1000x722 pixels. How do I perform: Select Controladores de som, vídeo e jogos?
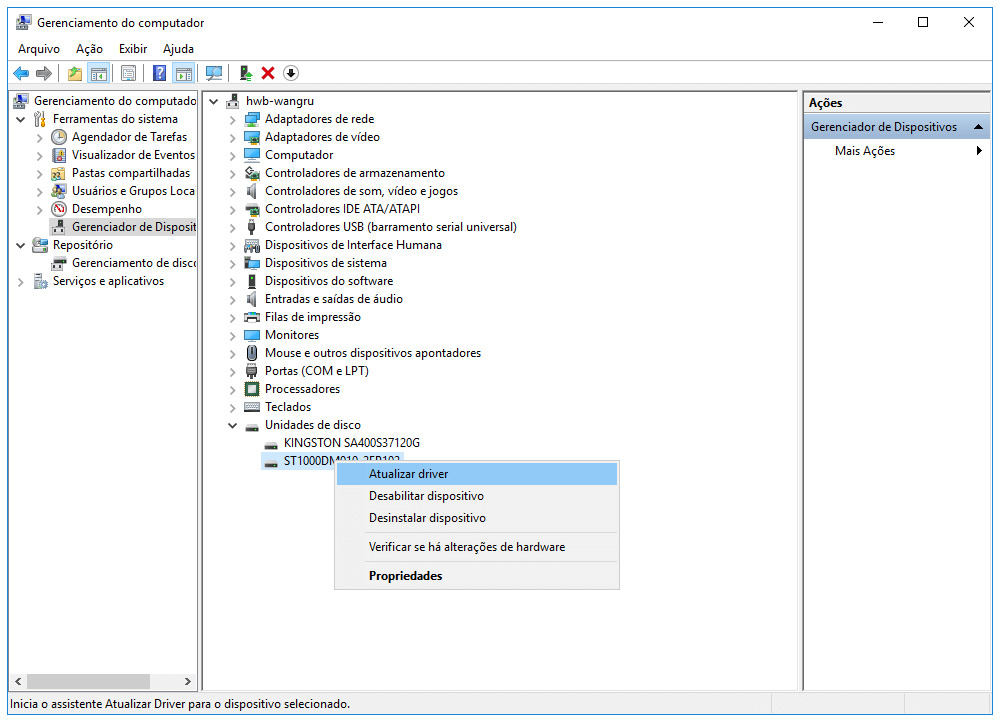coord(361,191)
